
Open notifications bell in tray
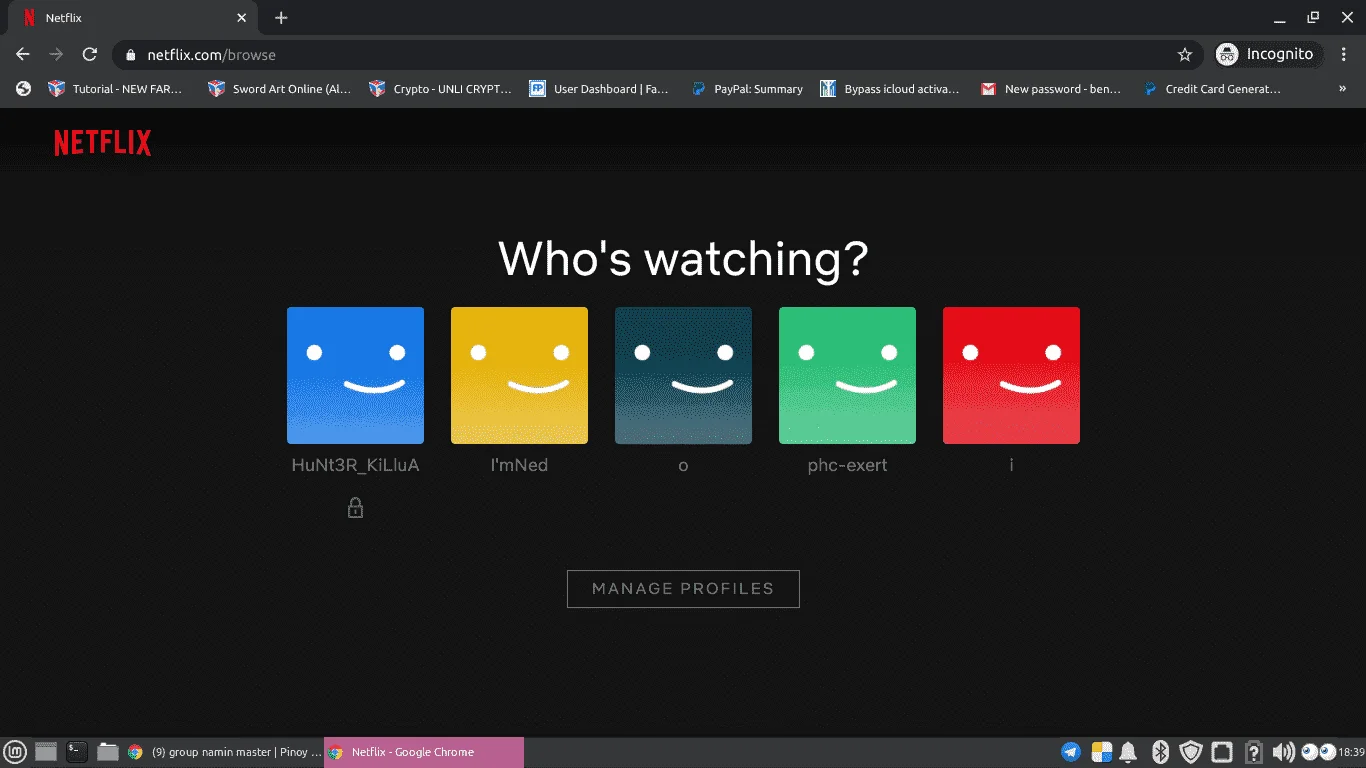coord(1129,752)
